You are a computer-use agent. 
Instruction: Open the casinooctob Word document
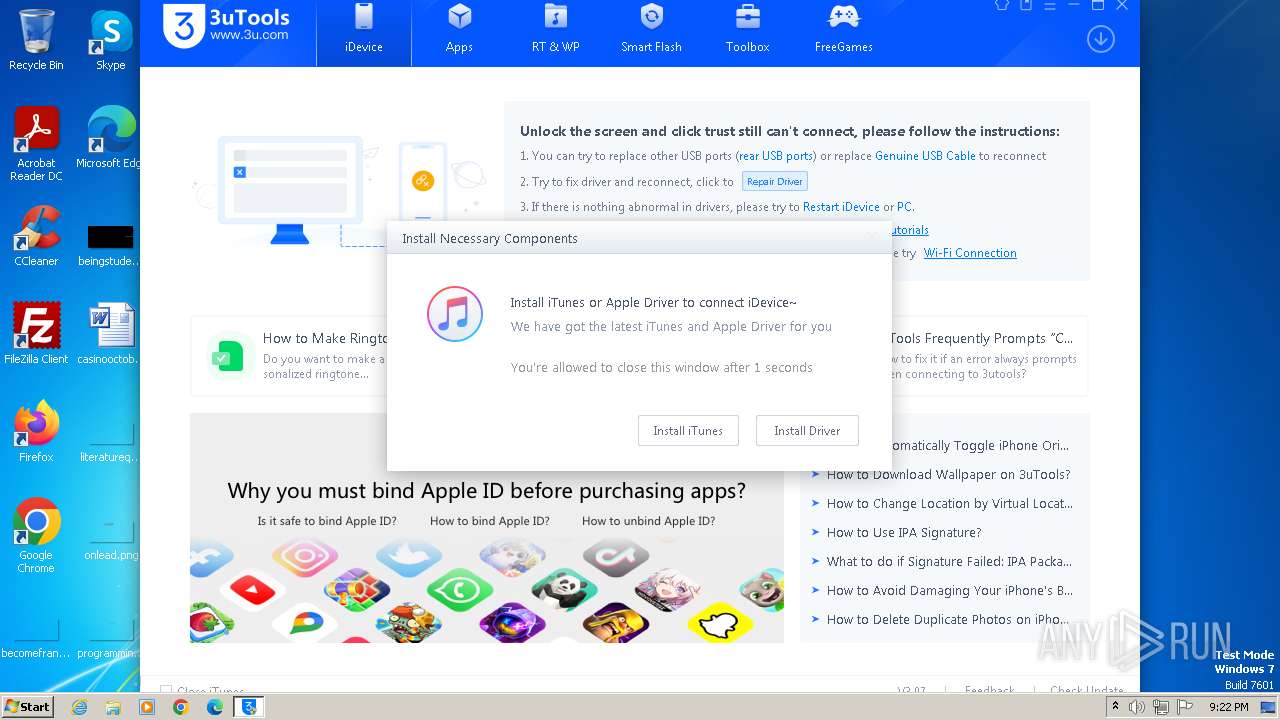coord(111,334)
